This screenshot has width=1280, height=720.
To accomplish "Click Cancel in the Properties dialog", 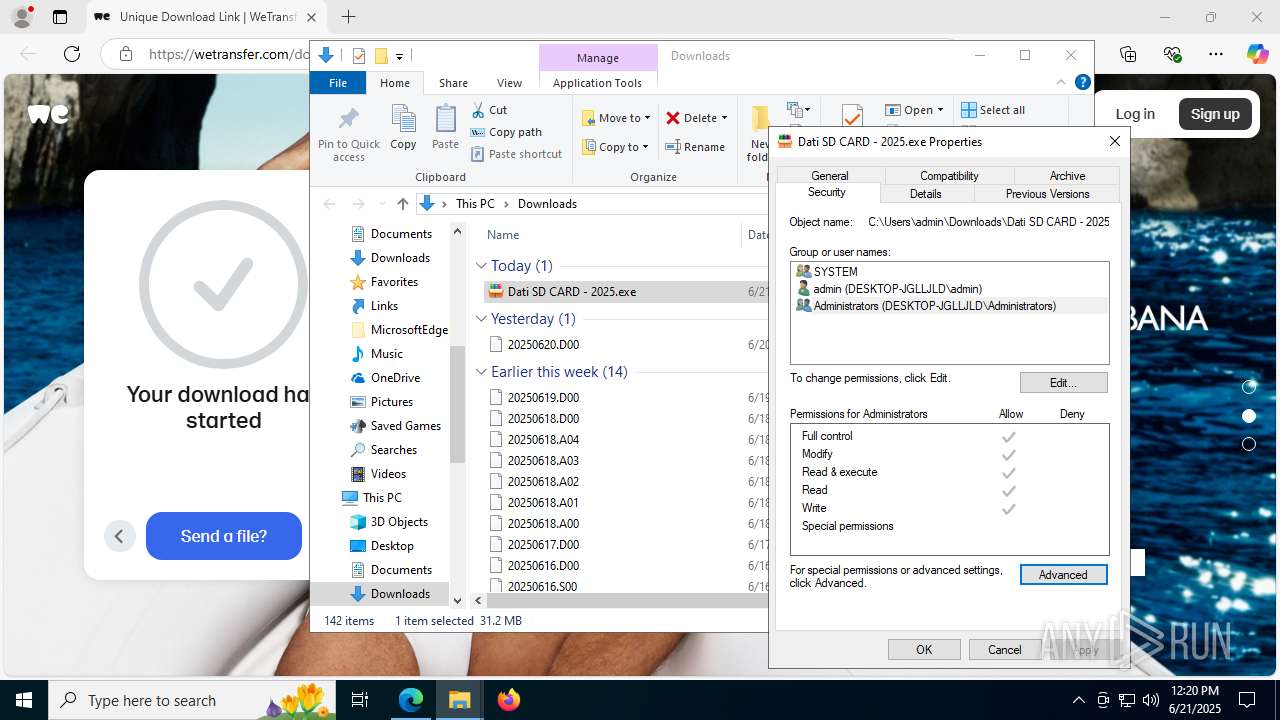I will [x=1005, y=650].
